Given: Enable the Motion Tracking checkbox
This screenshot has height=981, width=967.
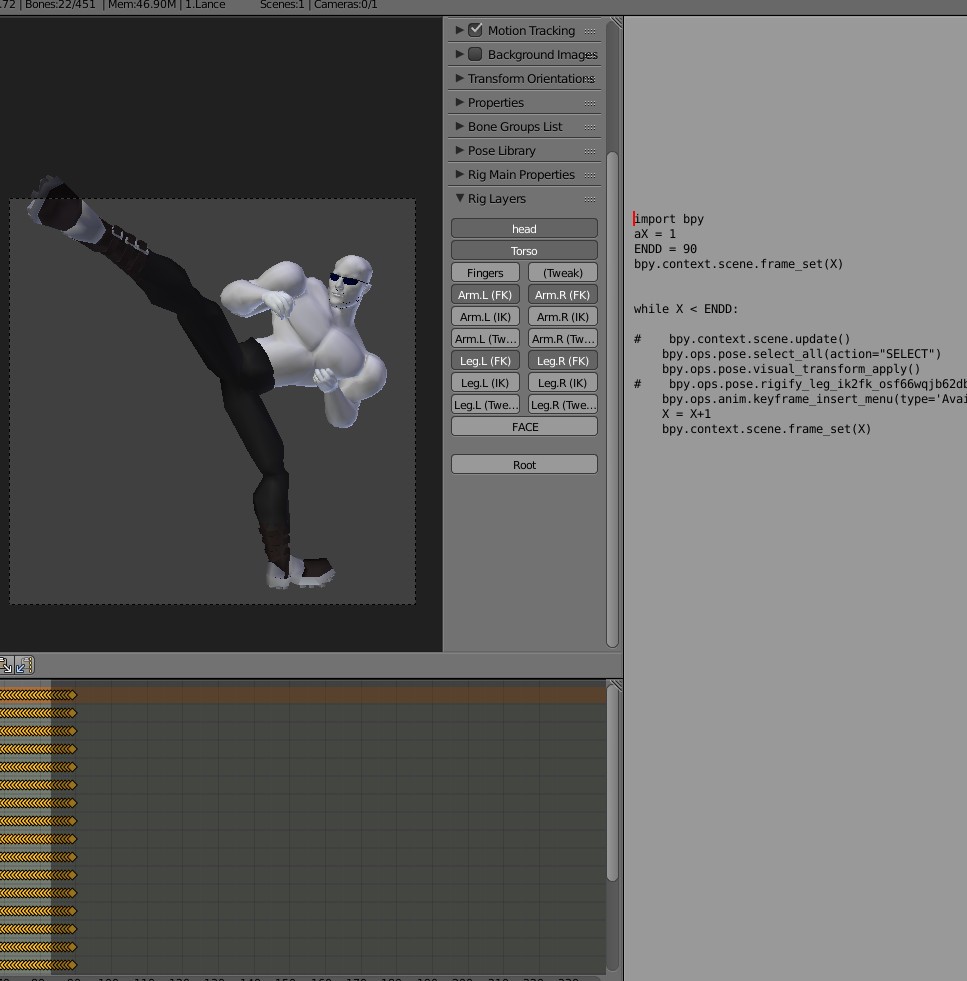Looking at the screenshot, I should [475, 29].
